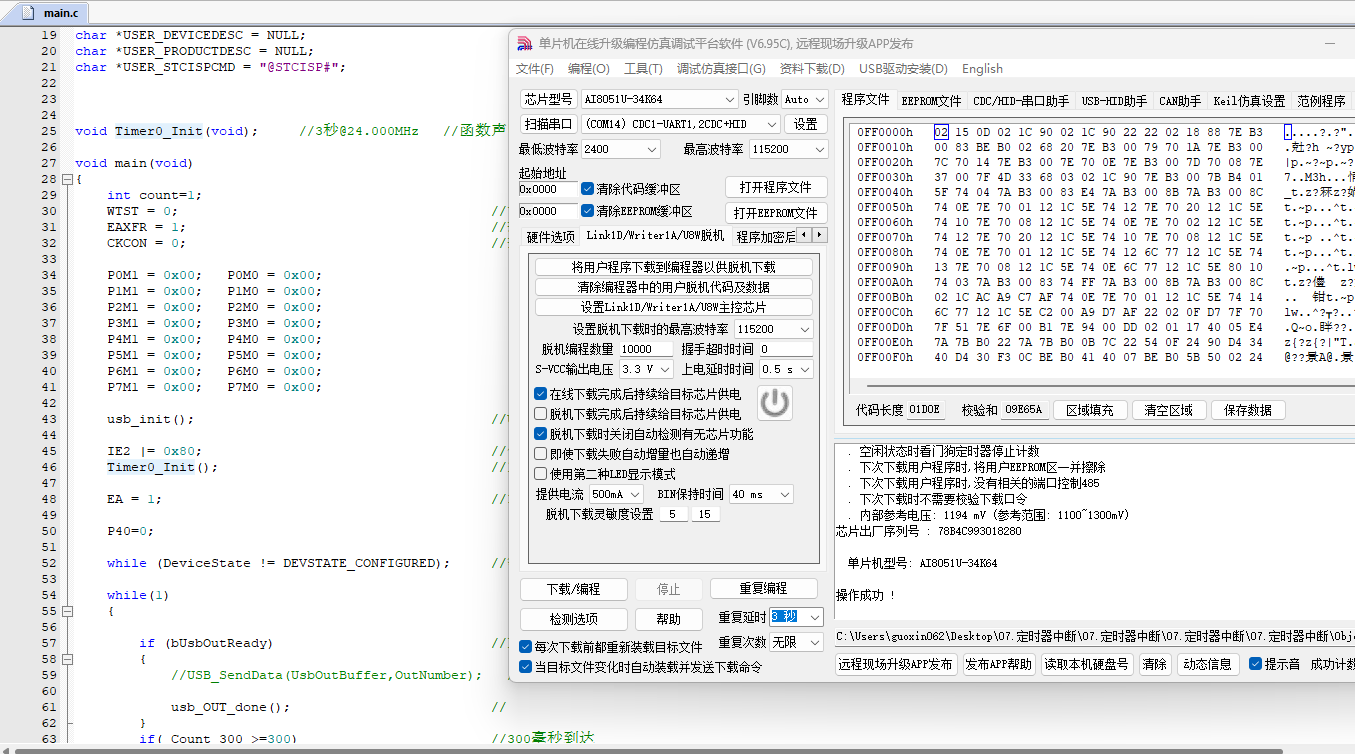Click 打开程序文件 button
Viewport: 1355px width, 754px height.
pos(775,187)
